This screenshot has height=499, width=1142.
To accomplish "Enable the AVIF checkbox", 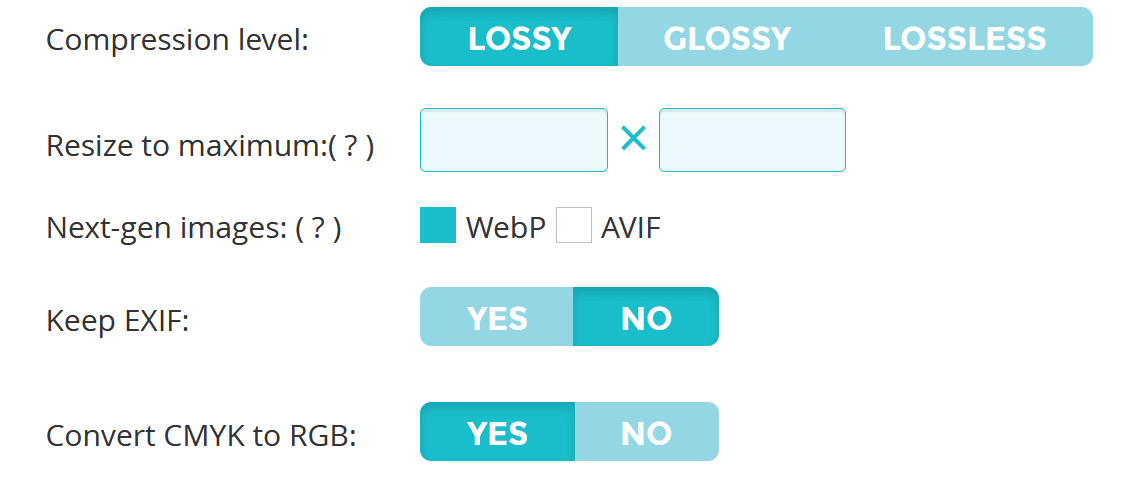I will click(x=574, y=226).
